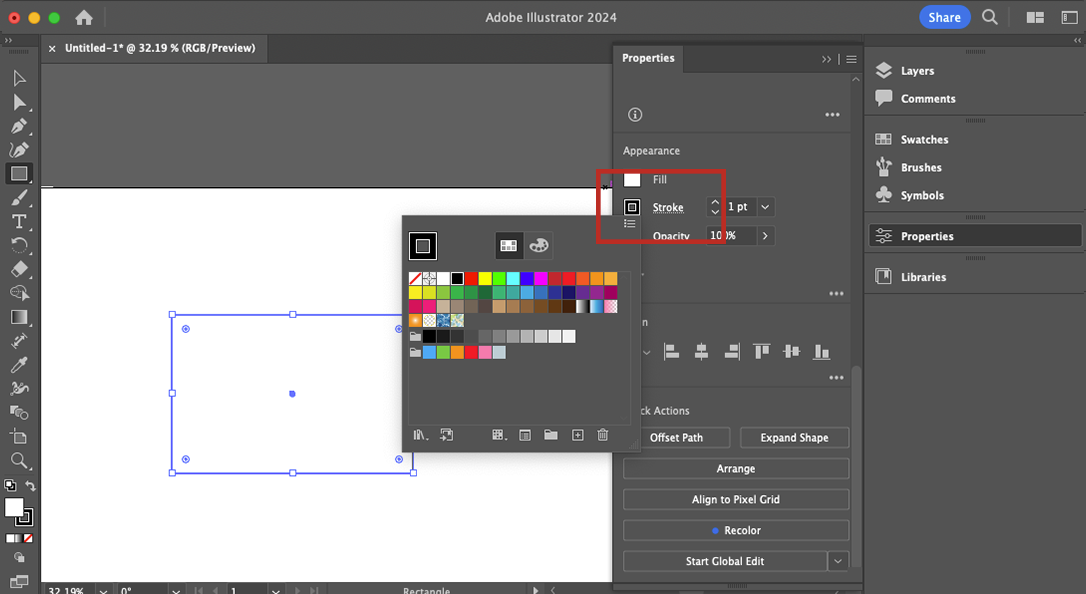Switch to Swatches view in popup
The height and width of the screenshot is (594, 1086).
(x=508, y=245)
